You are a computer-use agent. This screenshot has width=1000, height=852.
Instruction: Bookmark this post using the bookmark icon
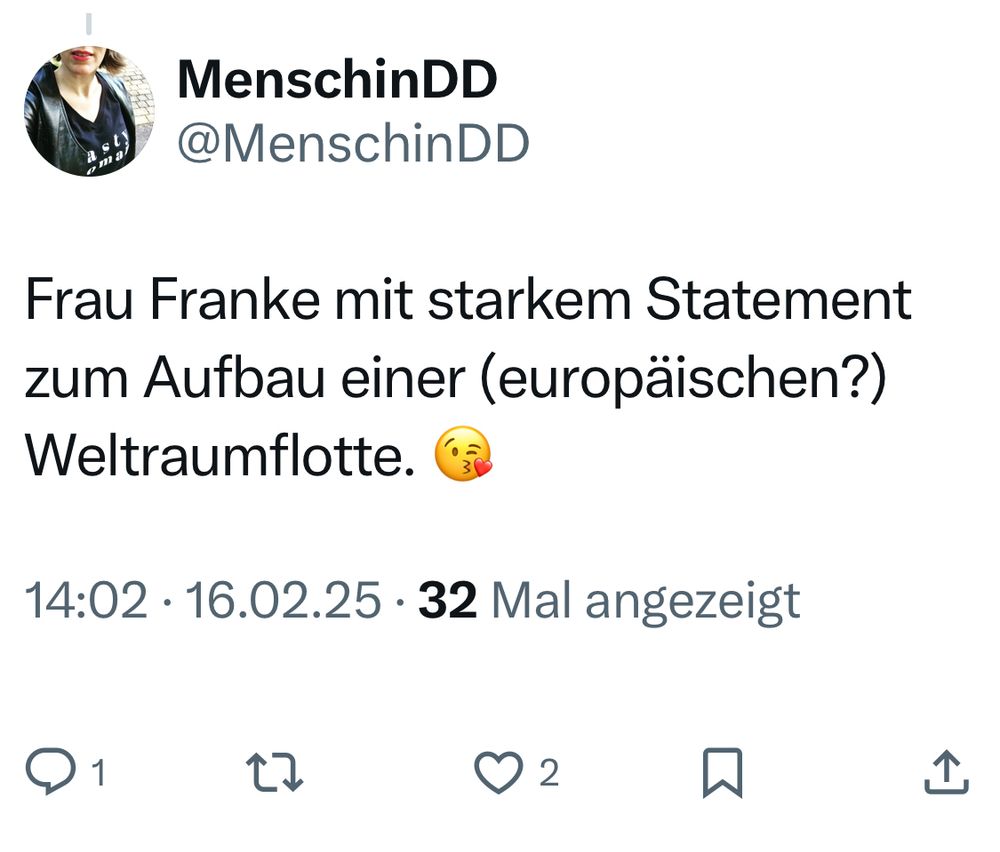pos(724,771)
